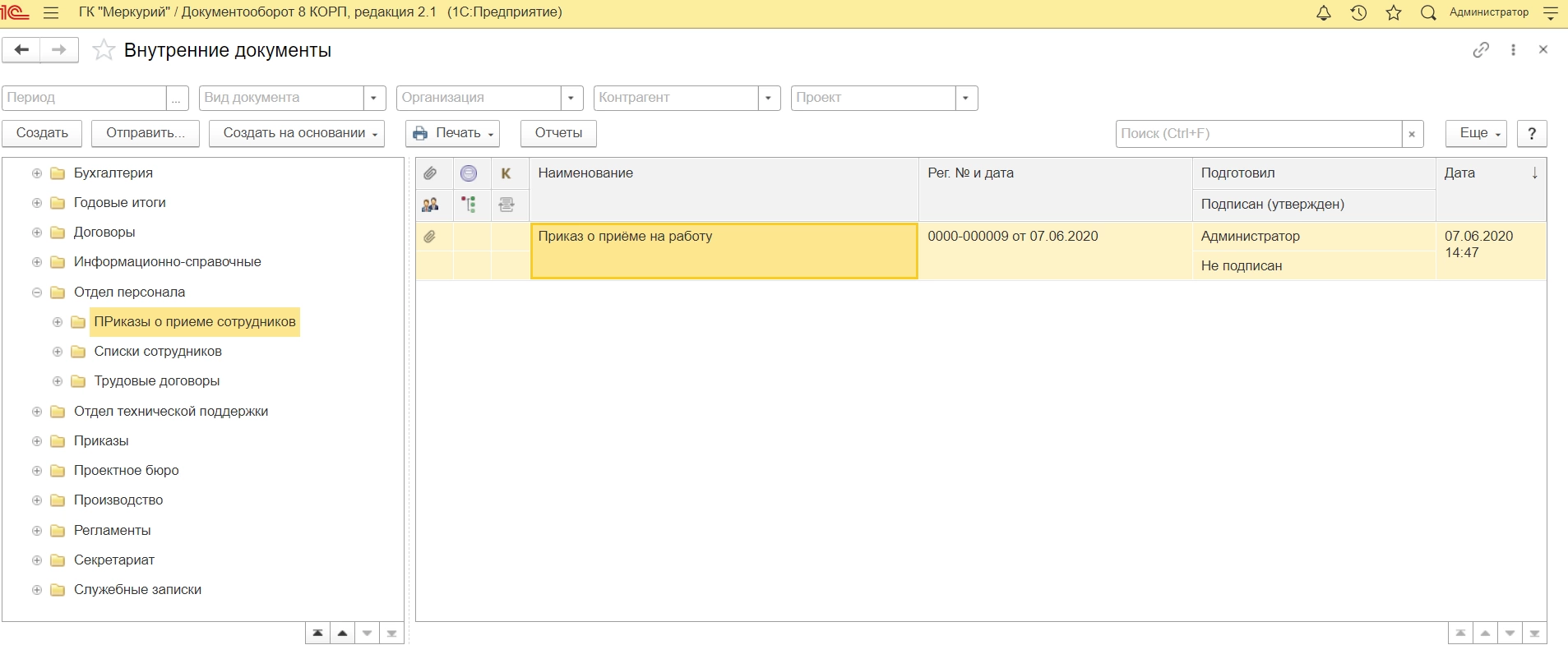
Task: Click the tree structure column header icon
Action: coord(469,205)
